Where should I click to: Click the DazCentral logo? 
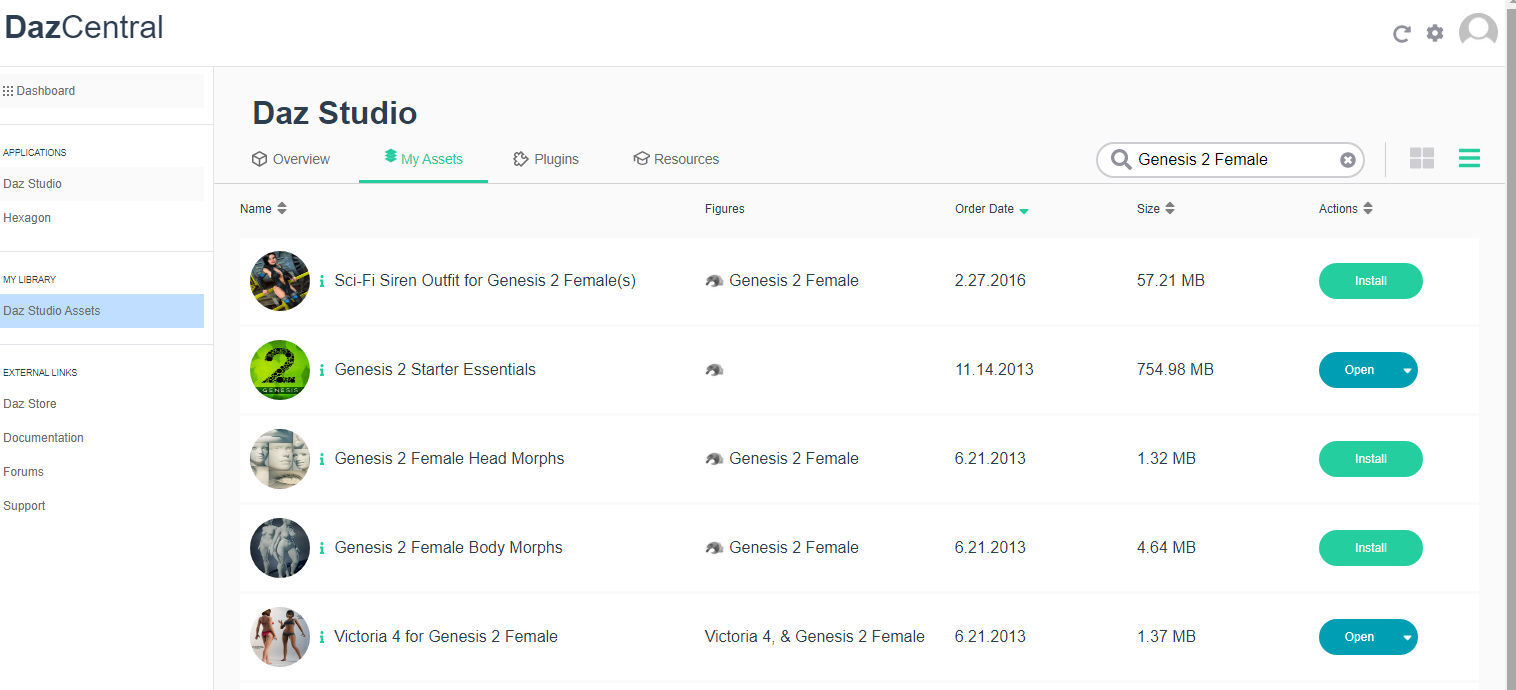pos(84,27)
